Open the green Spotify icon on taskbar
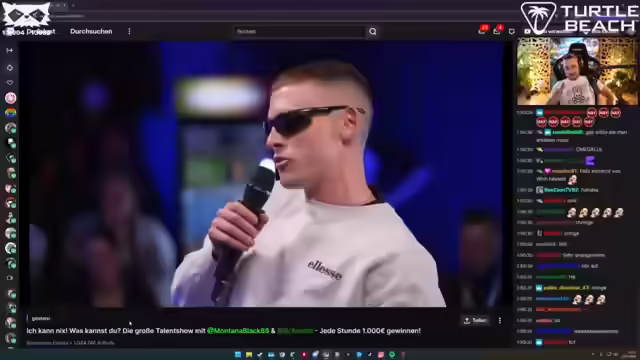 coord(392,355)
